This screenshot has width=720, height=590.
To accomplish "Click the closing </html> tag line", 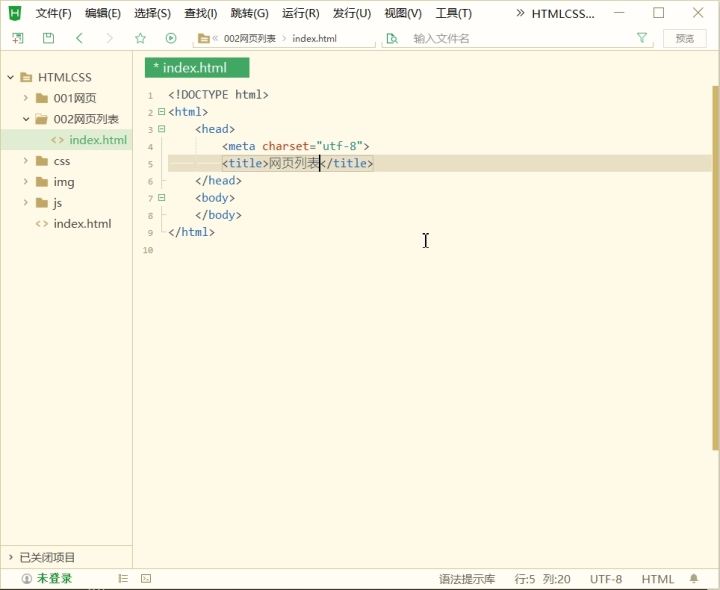I will [x=191, y=232].
